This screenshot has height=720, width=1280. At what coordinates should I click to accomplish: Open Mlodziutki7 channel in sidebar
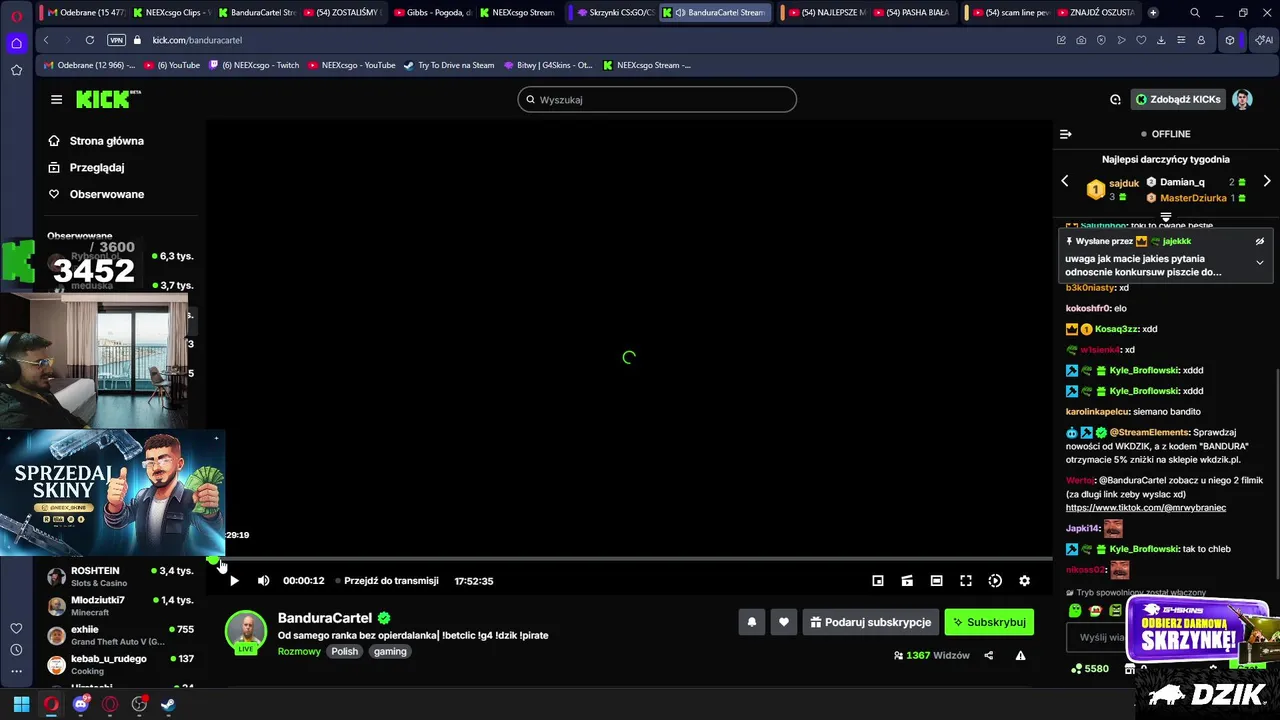pyautogui.click(x=120, y=605)
